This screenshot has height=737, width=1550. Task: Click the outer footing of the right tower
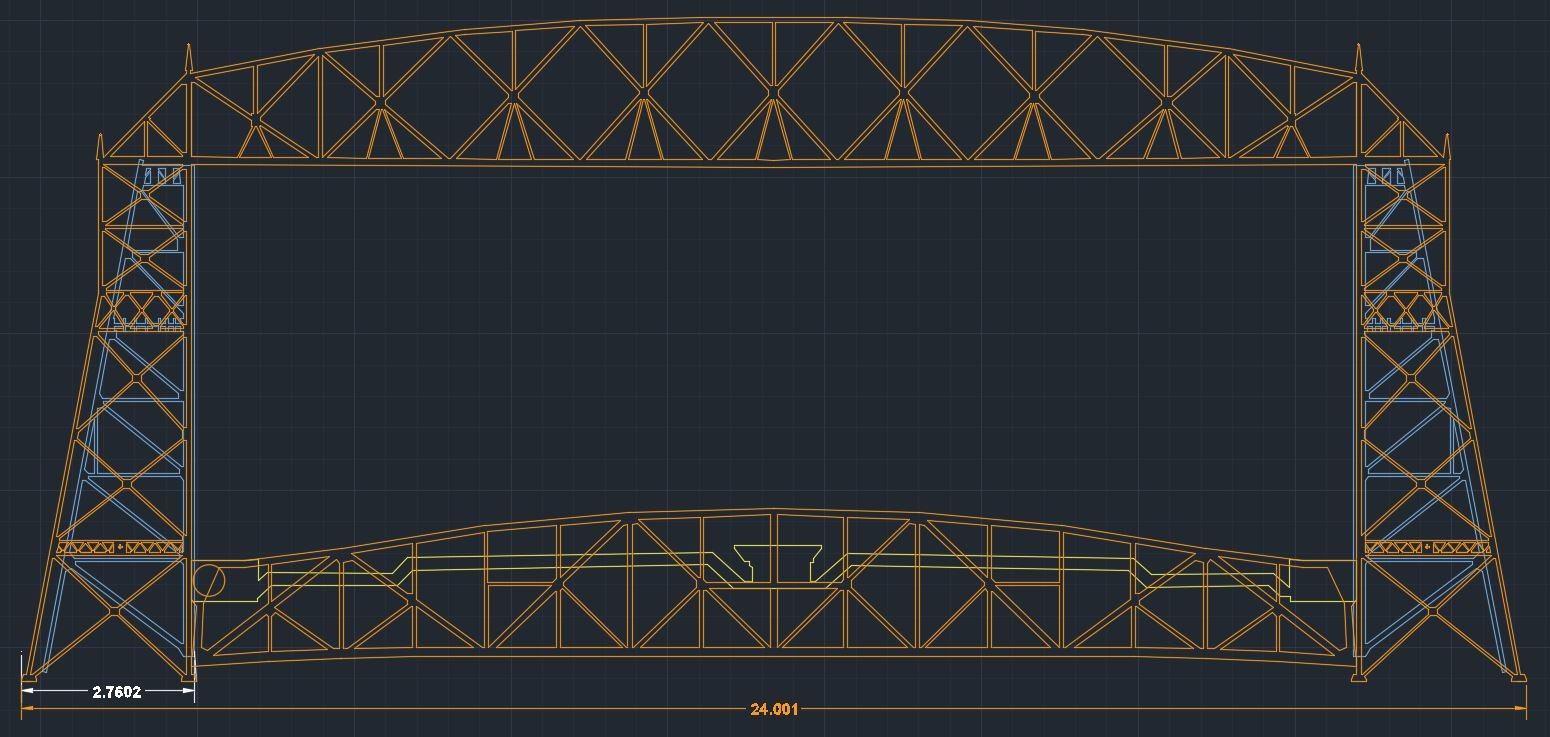click(1518, 678)
